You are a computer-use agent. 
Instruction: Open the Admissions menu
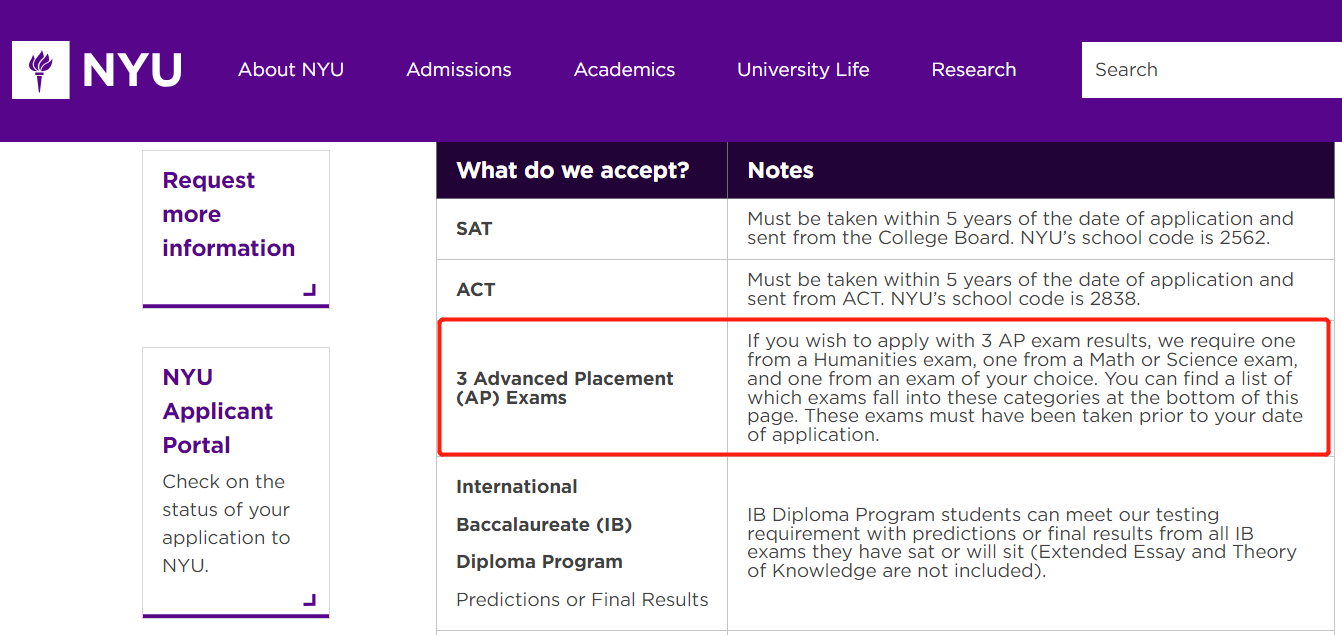[x=459, y=70]
